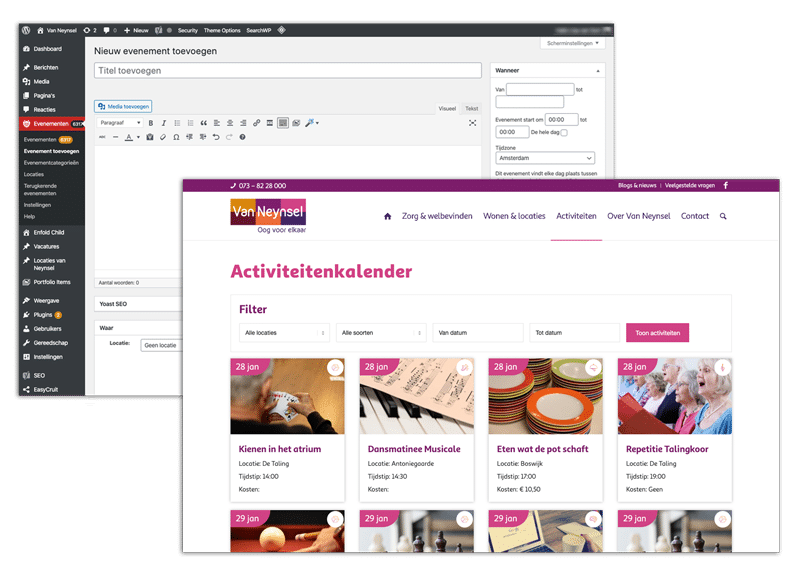
Task: Open the Eten wat de pot schaft thumbnail
Action: [546, 396]
